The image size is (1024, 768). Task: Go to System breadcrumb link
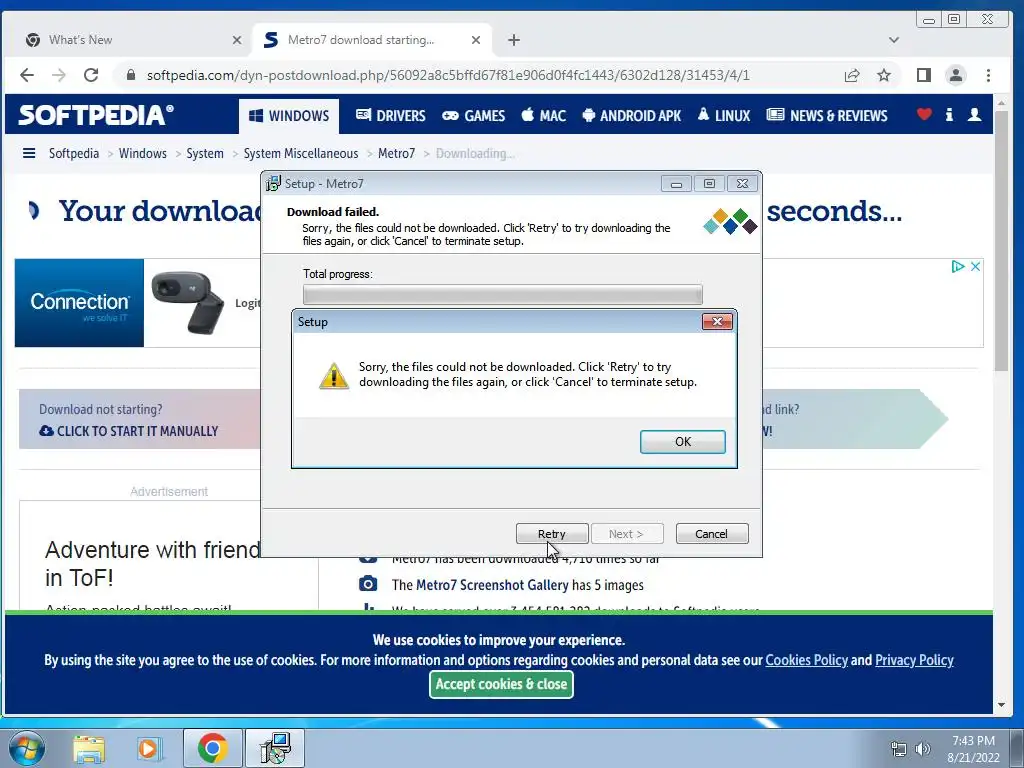point(205,153)
